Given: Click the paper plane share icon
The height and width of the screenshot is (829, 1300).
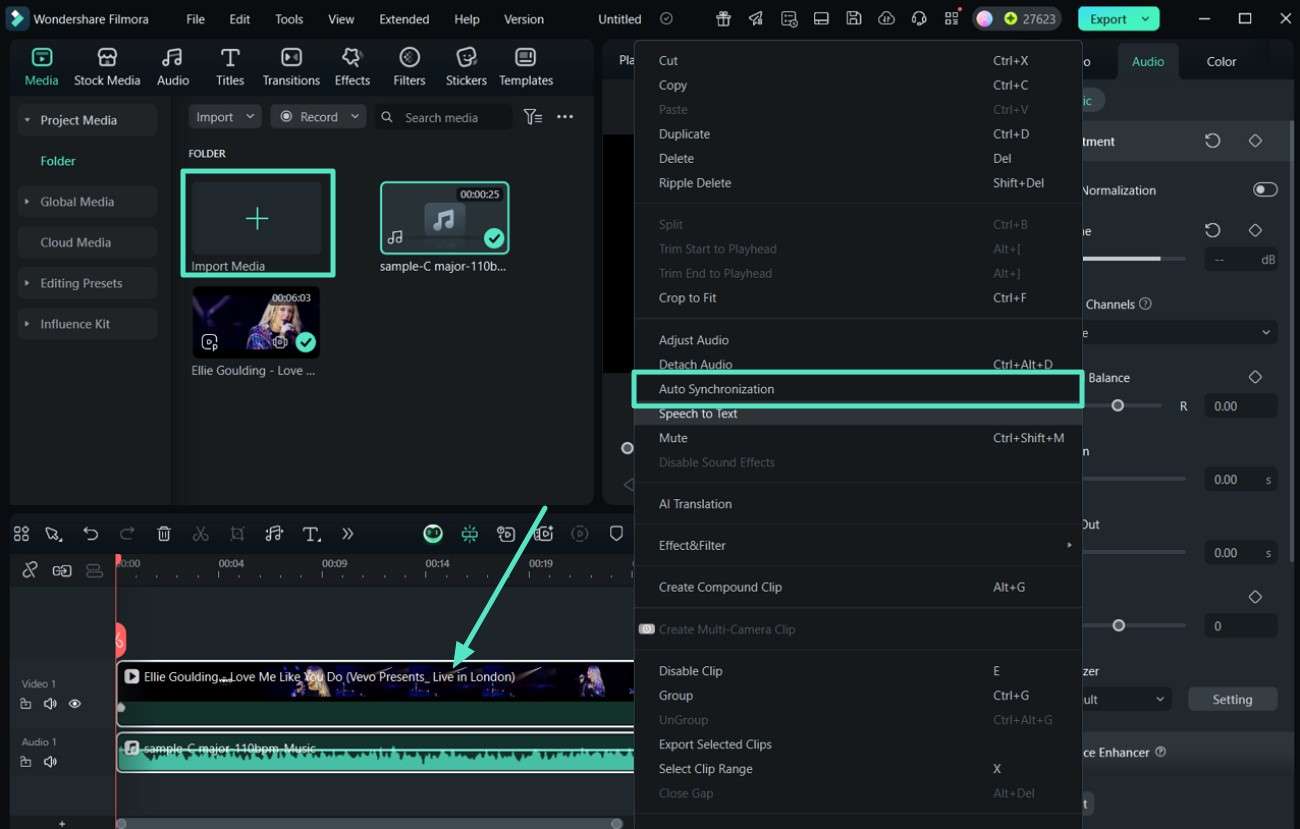Looking at the screenshot, I should (x=756, y=19).
